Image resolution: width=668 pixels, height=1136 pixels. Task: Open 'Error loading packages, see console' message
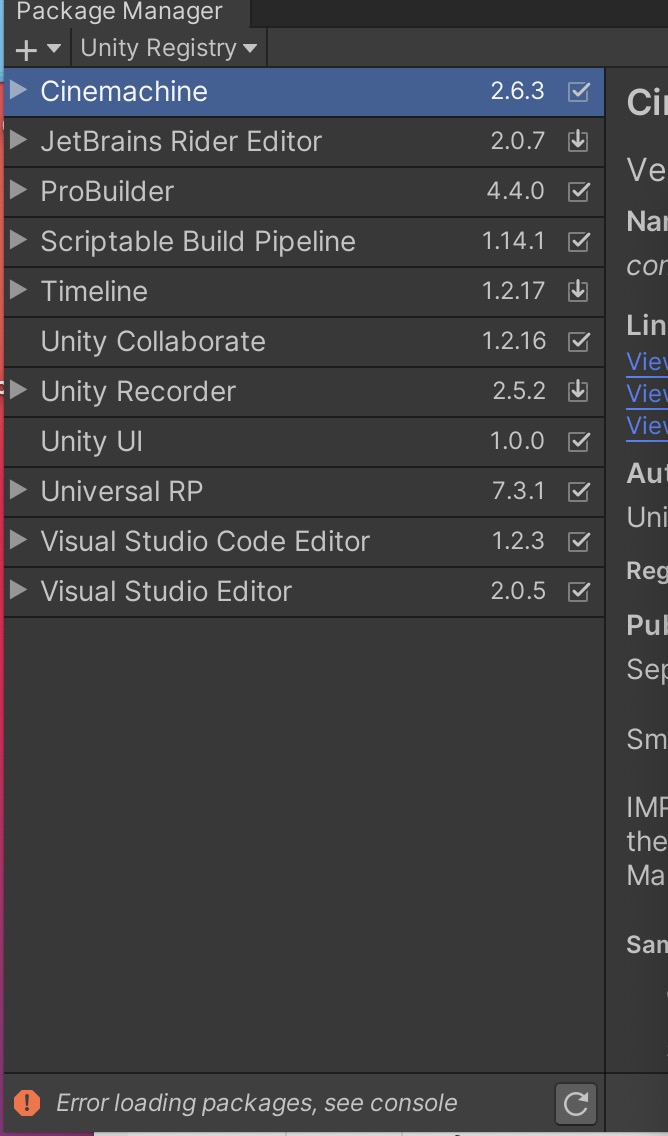(256, 1103)
